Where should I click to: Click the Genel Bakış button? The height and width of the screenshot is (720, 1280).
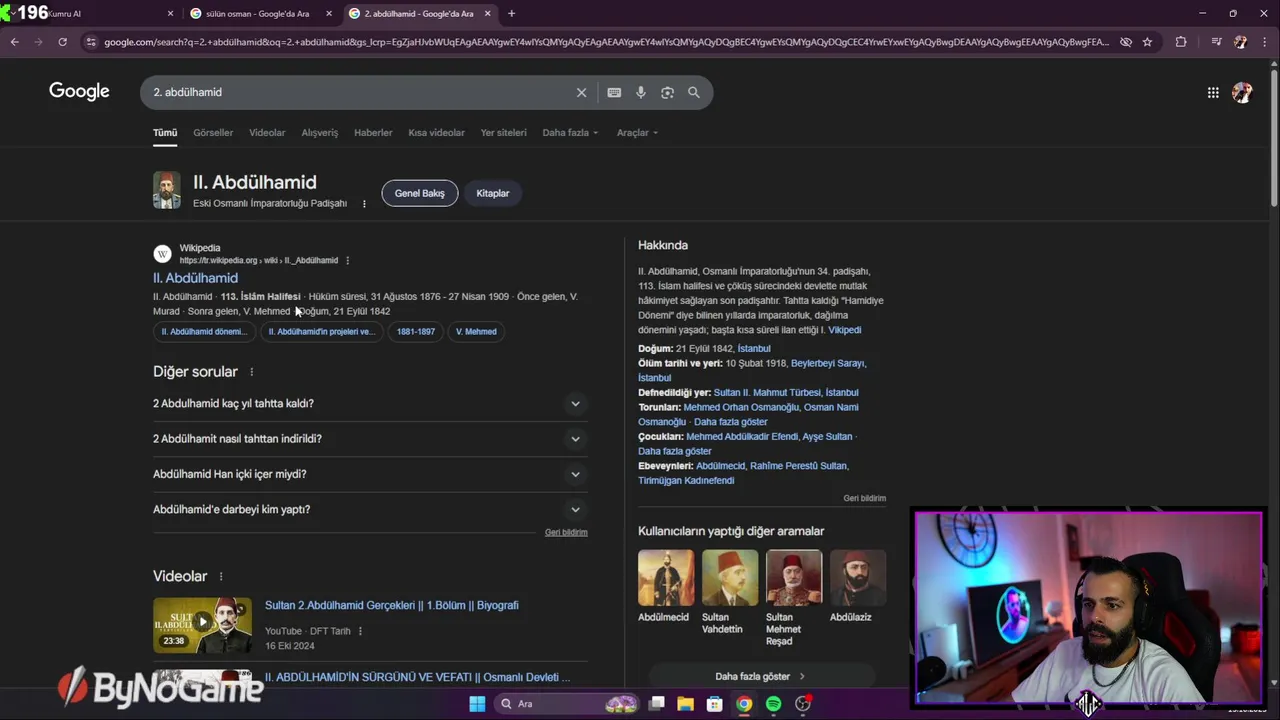420,193
